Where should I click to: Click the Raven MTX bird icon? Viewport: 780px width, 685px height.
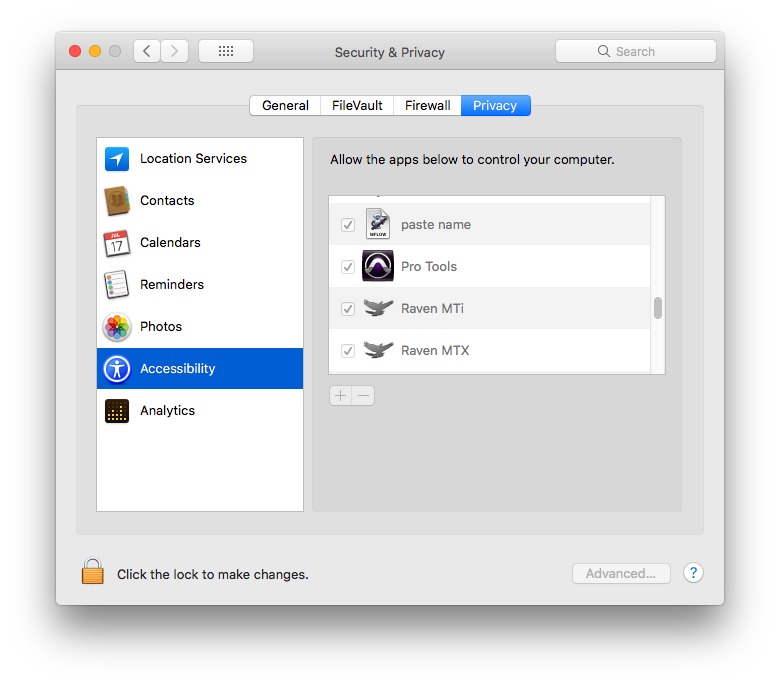pyautogui.click(x=378, y=350)
